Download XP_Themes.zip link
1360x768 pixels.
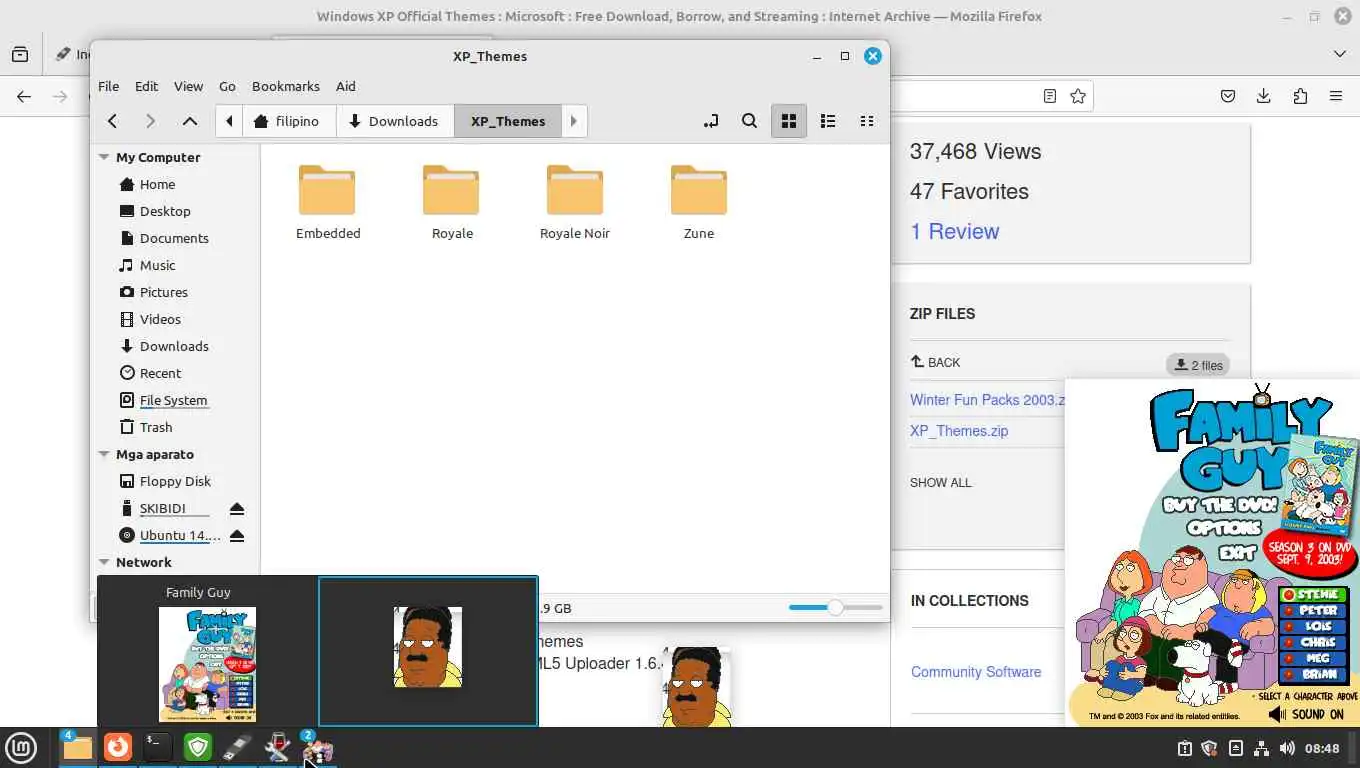click(959, 431)
